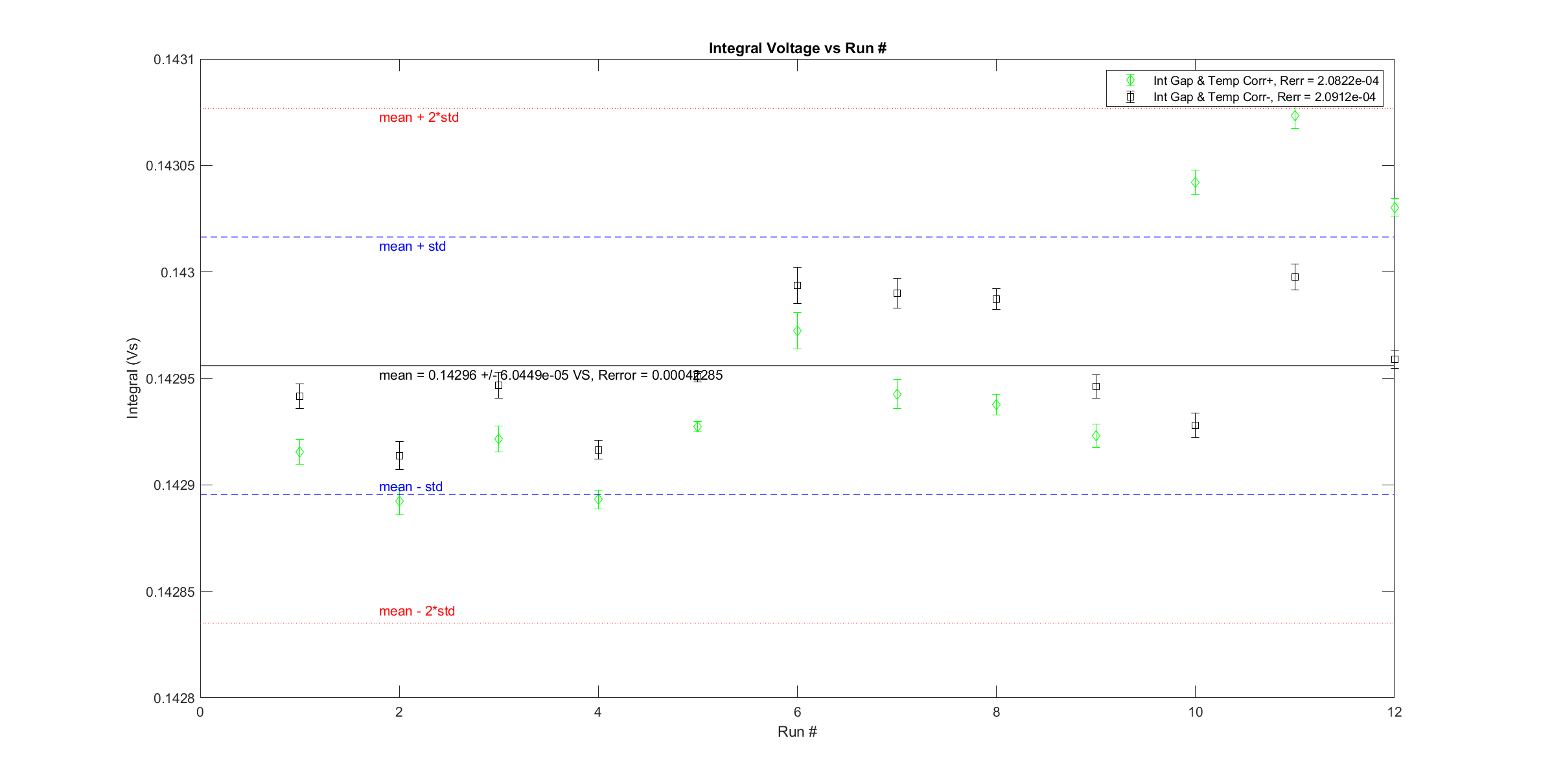Click the 'Run #' x-axis label
This screenshot has height=784, width=1541.
797,732
